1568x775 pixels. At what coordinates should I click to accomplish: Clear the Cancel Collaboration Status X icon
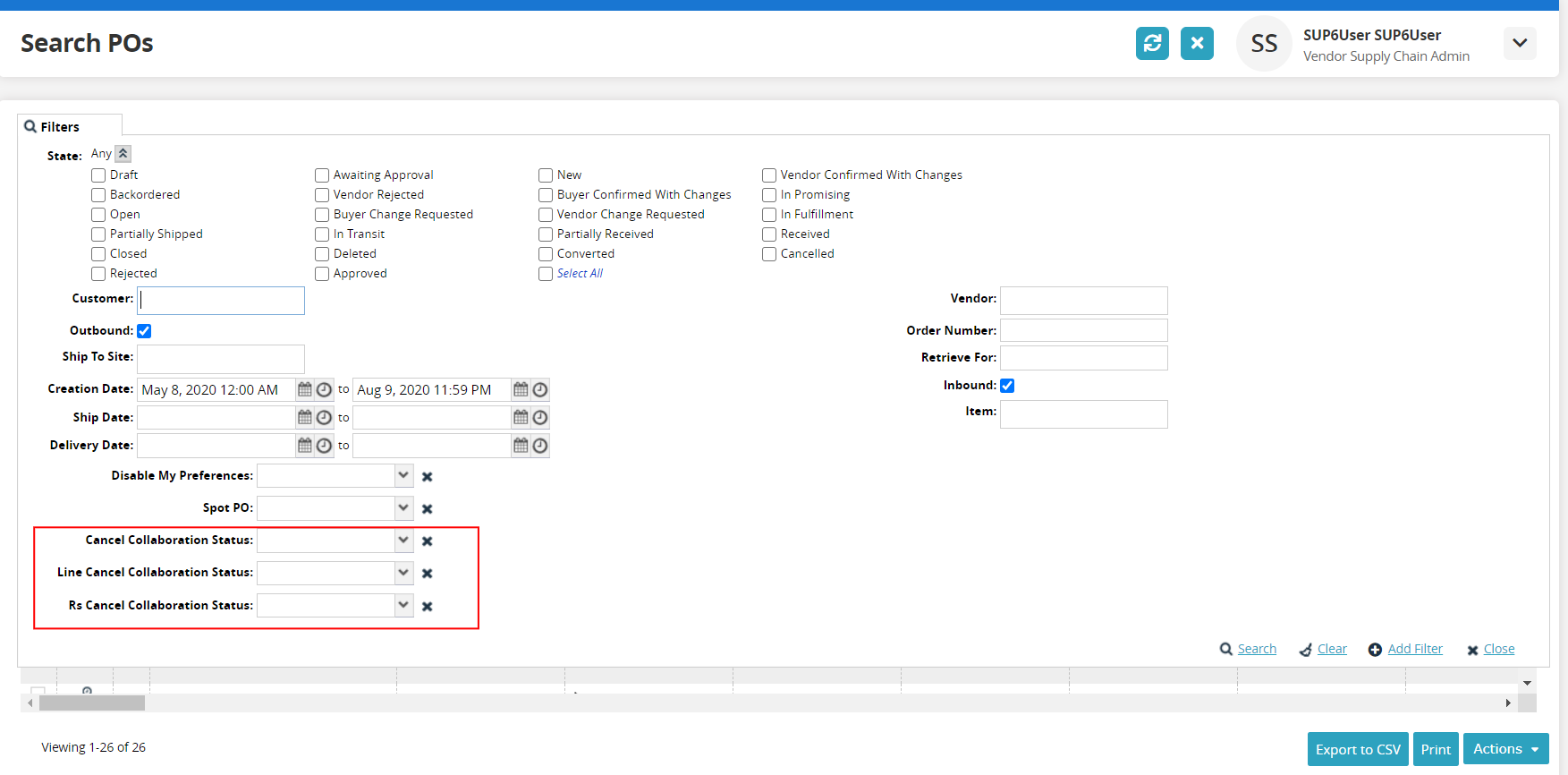tap(428, 541)
